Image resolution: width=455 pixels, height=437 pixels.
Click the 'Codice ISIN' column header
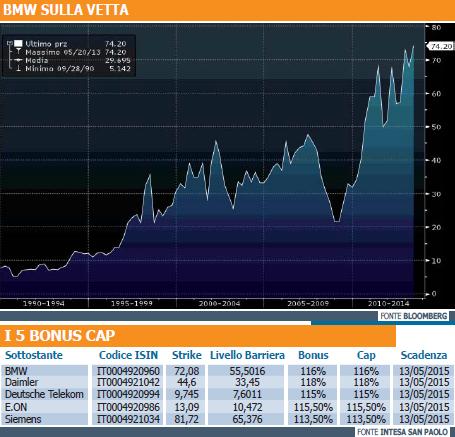coord(129,355)
